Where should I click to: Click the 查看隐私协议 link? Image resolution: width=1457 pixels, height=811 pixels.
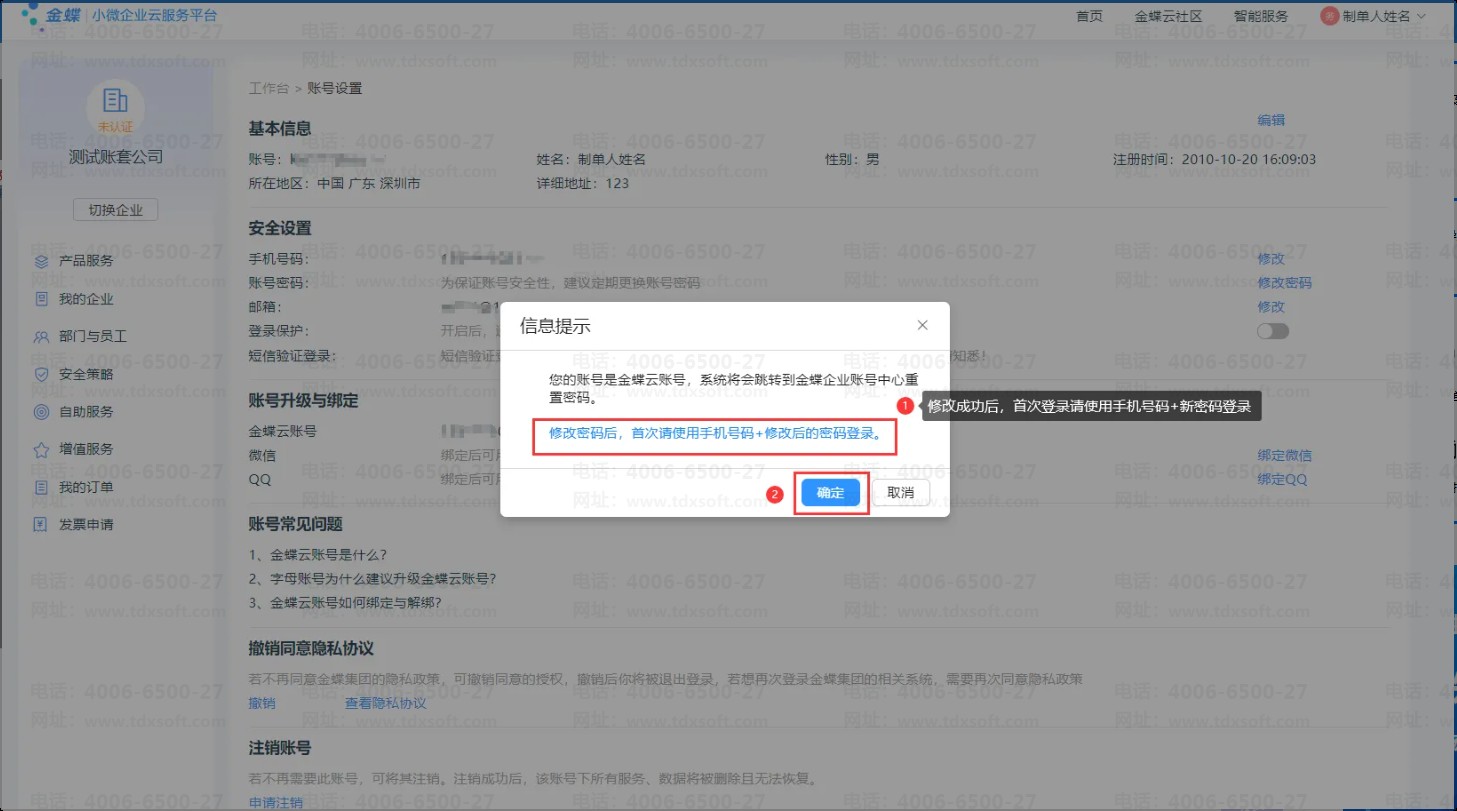click(385, 703)
